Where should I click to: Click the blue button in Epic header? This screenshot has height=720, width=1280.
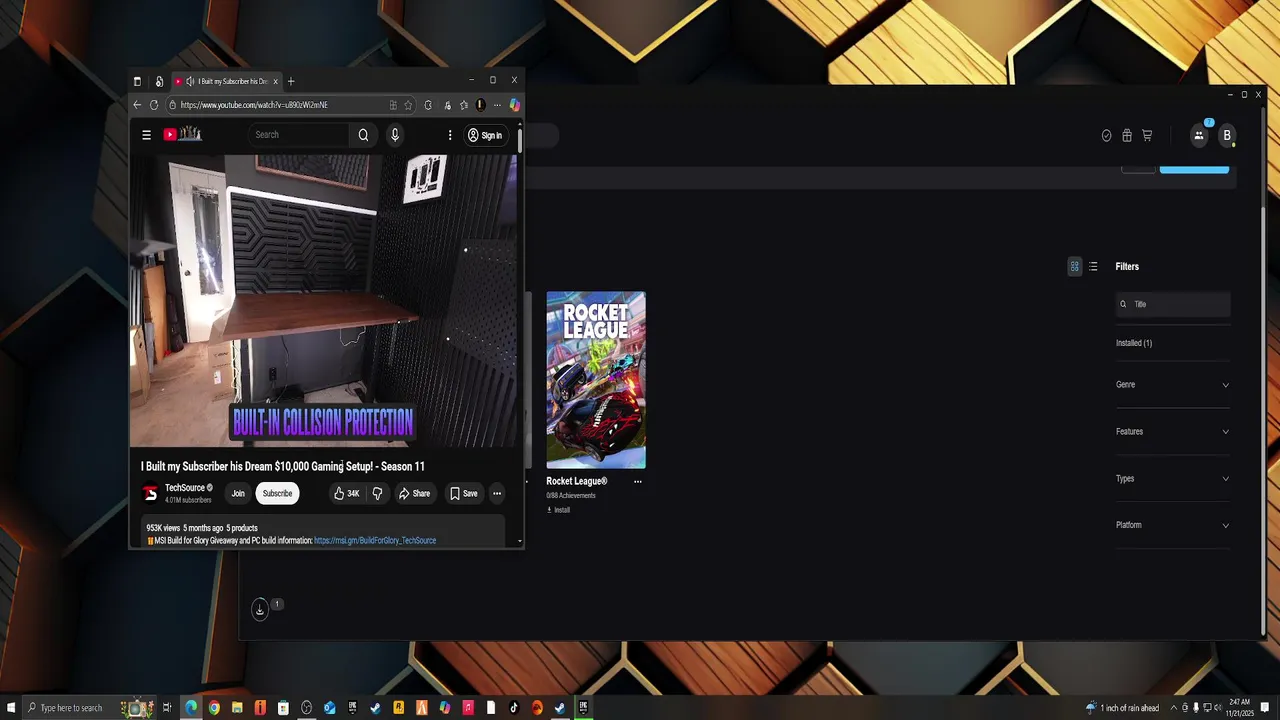pyautogui.click(x=1194, y=170)
